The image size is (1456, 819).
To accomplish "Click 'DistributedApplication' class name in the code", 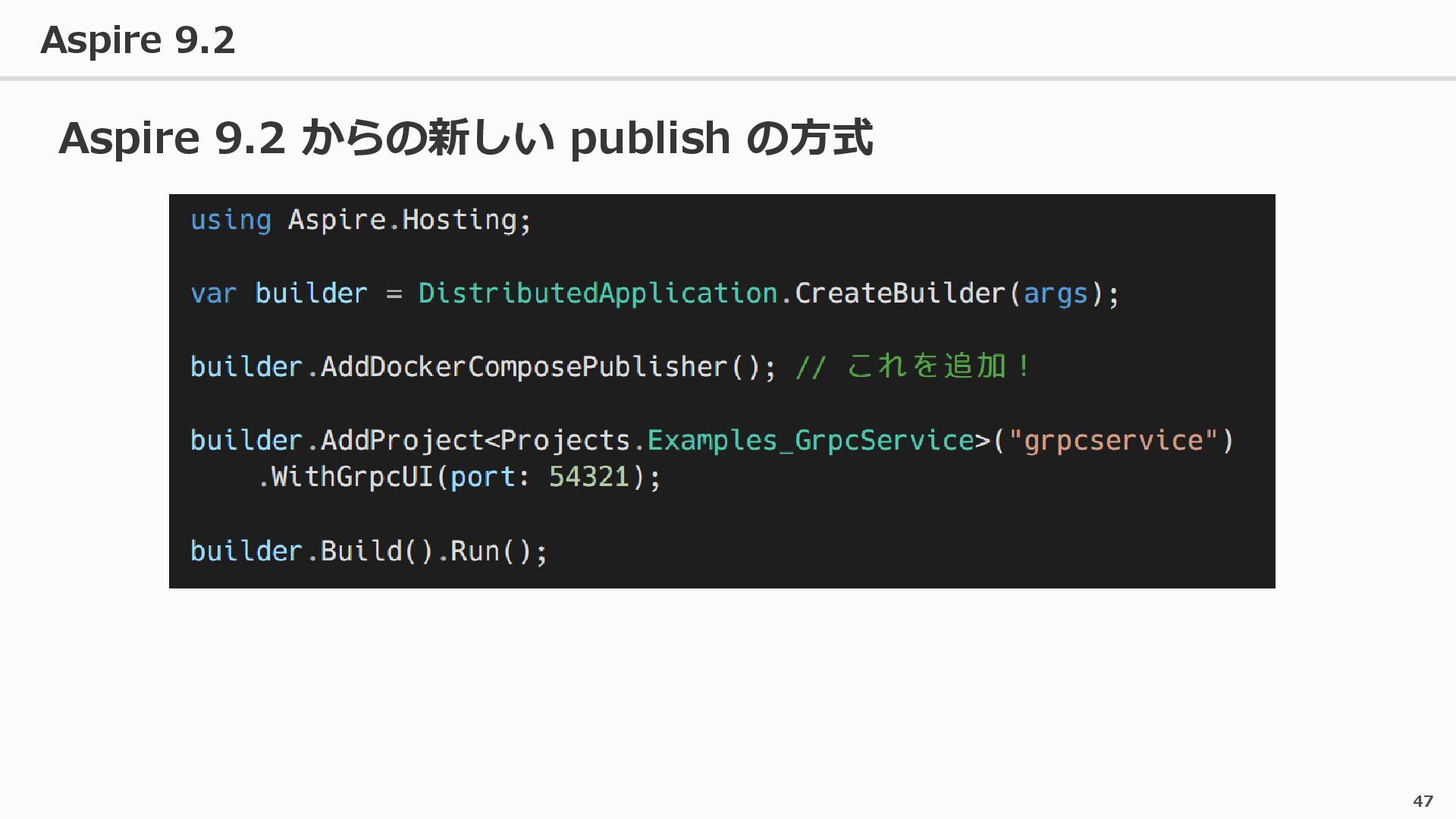I will pos(598,293).
